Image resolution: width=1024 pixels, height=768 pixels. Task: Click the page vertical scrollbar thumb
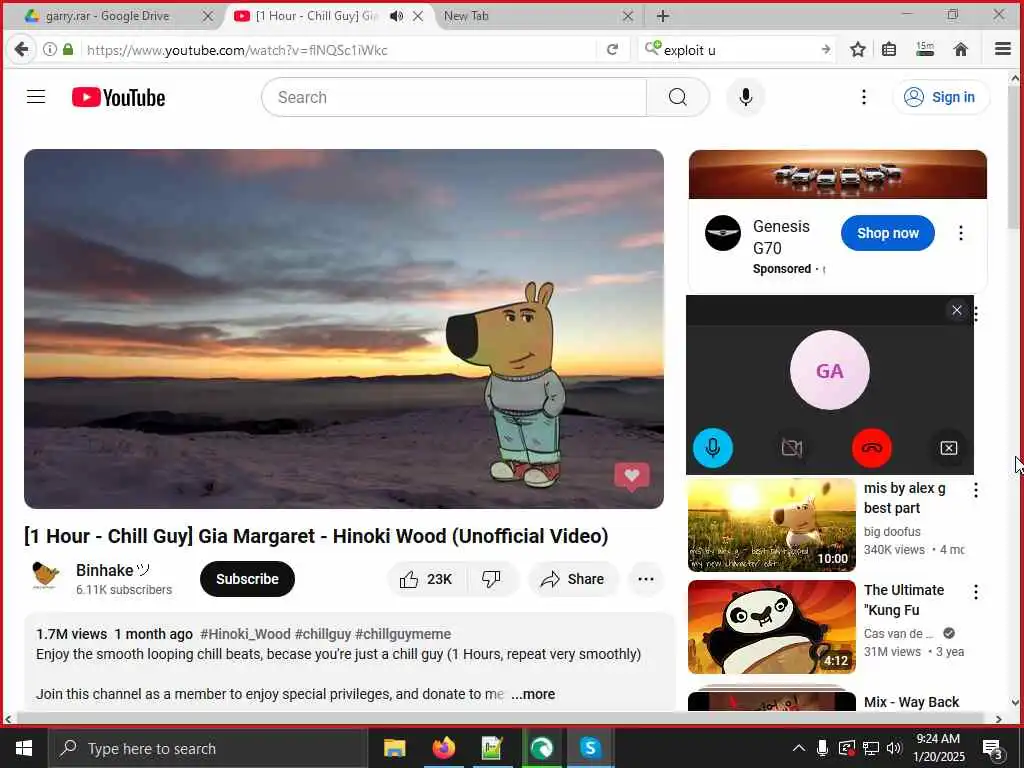coord(1014,157)
